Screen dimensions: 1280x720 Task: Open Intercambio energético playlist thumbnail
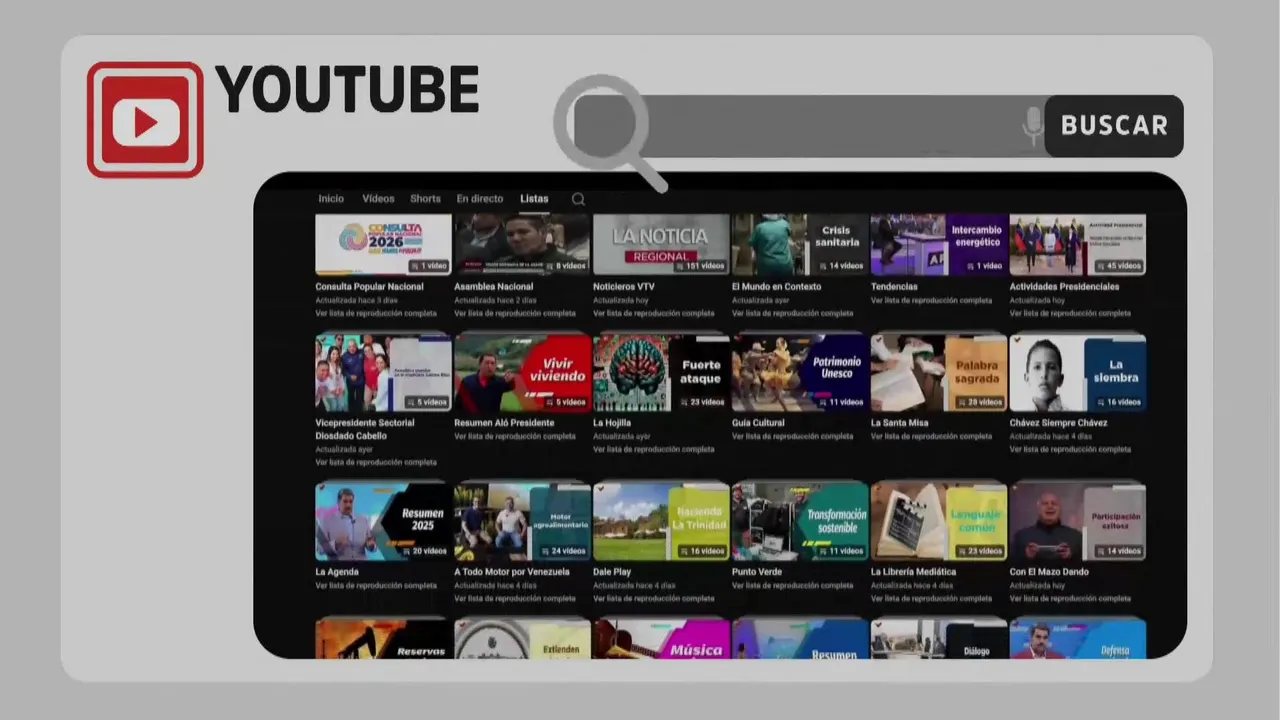tap(939, 244)
